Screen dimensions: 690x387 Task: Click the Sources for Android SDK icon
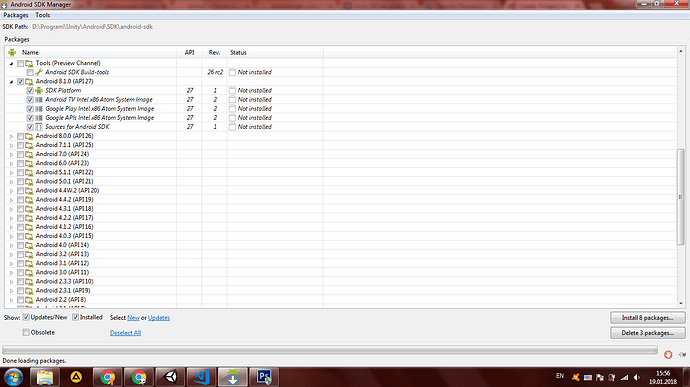(x=39, y=127)
